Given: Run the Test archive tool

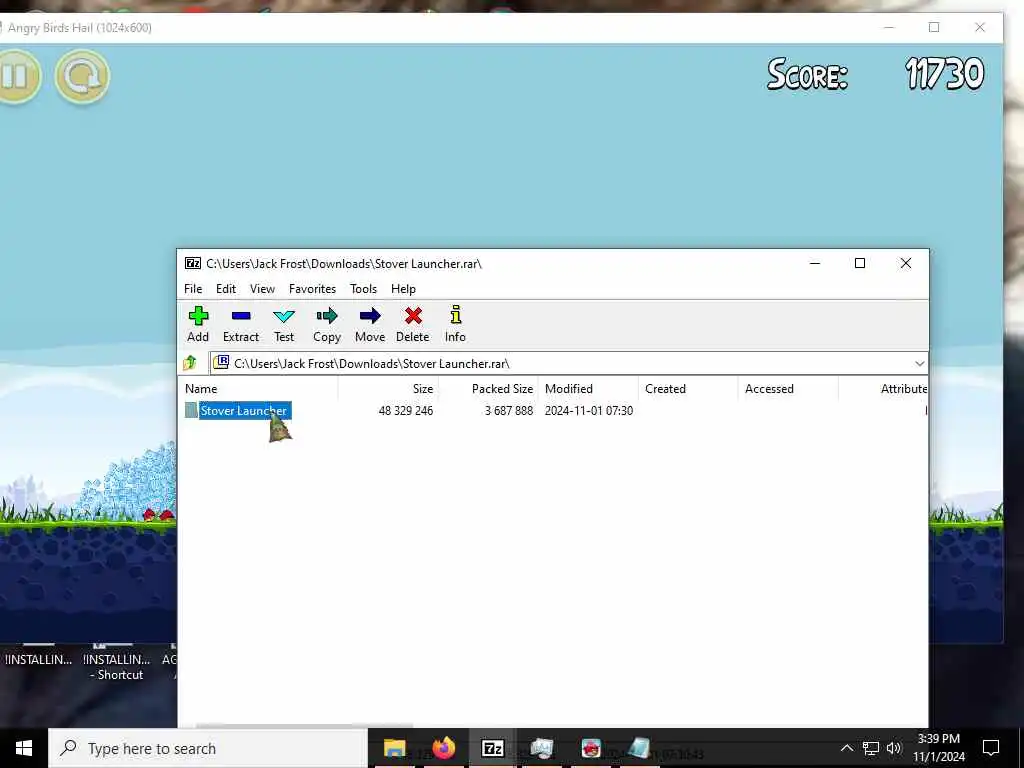Looking at the screenshot, I should 283,325.
